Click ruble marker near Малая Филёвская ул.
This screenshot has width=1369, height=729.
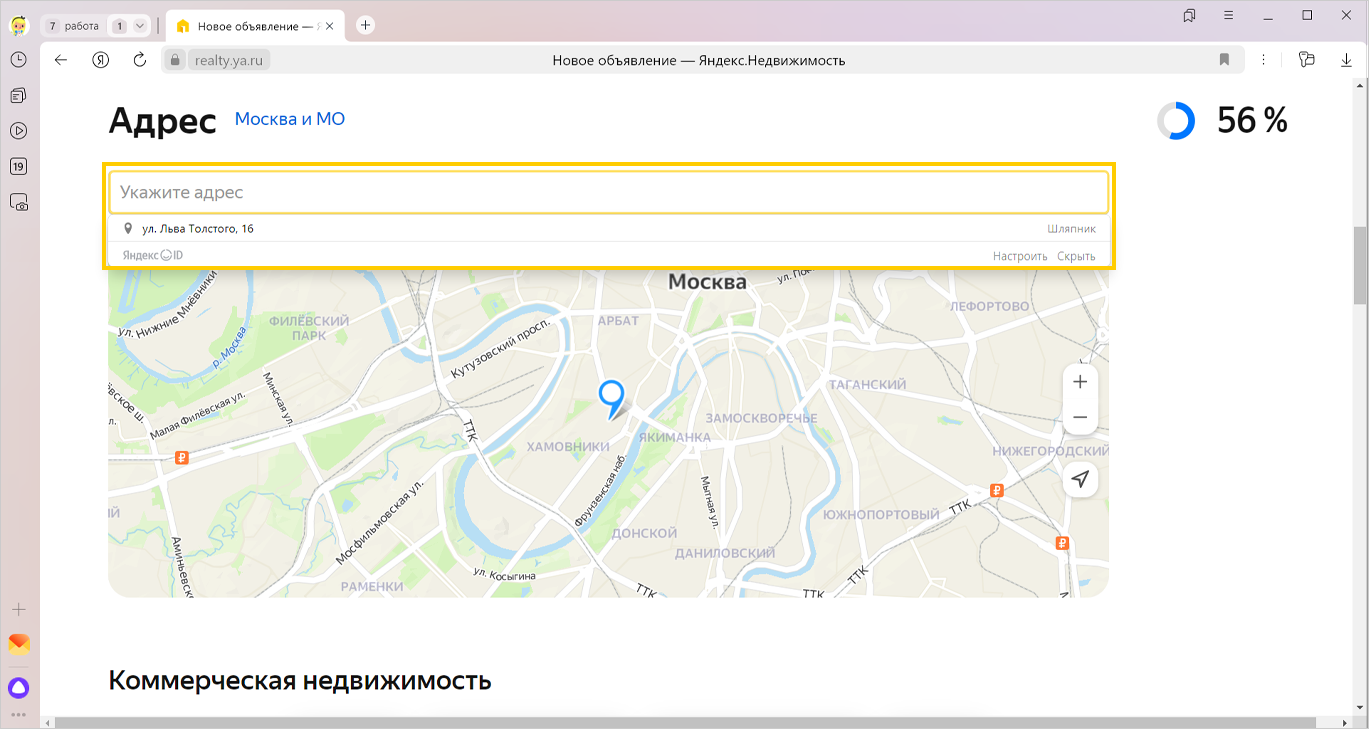[x=182, y=458]
